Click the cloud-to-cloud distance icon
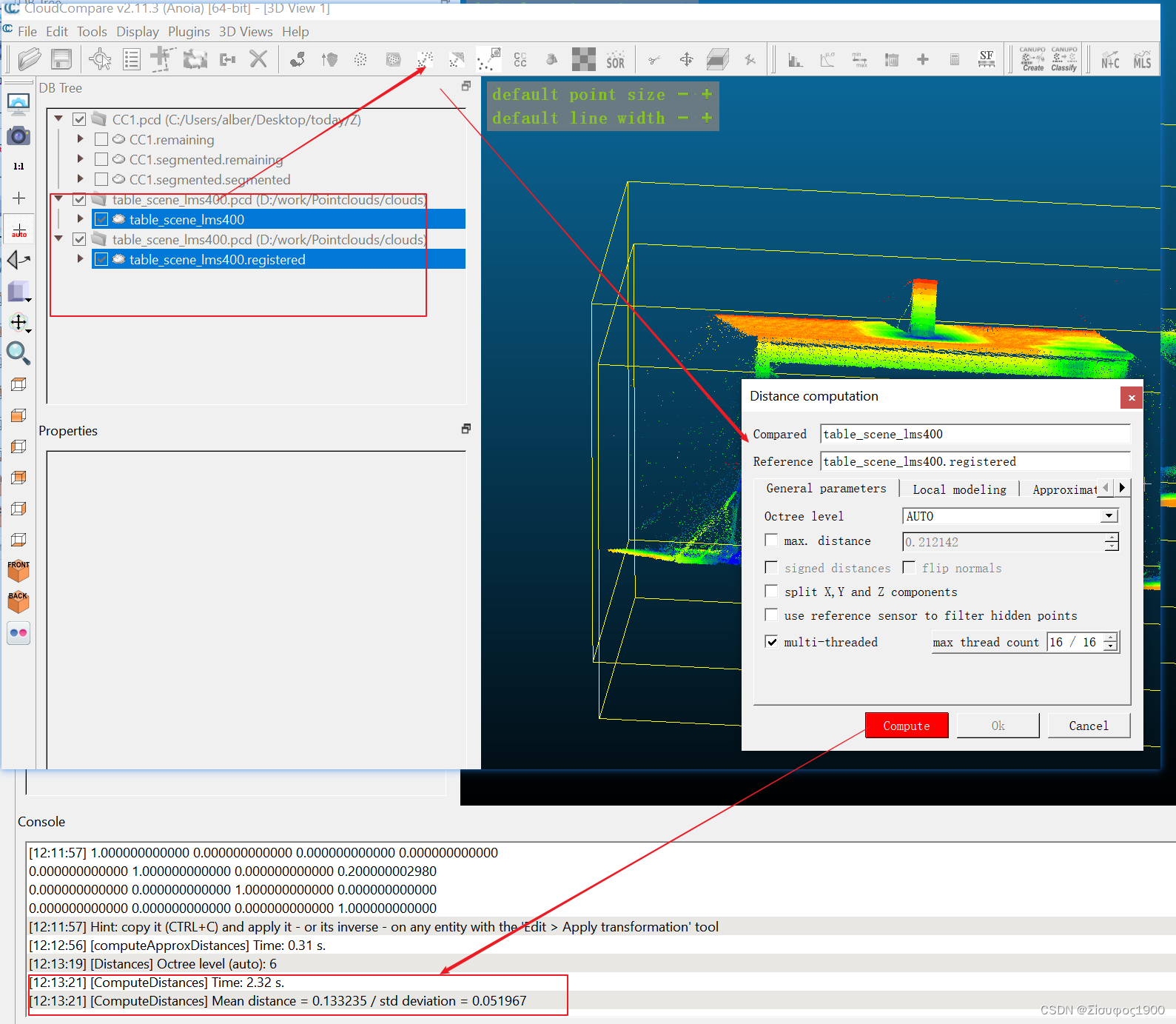 425,60
